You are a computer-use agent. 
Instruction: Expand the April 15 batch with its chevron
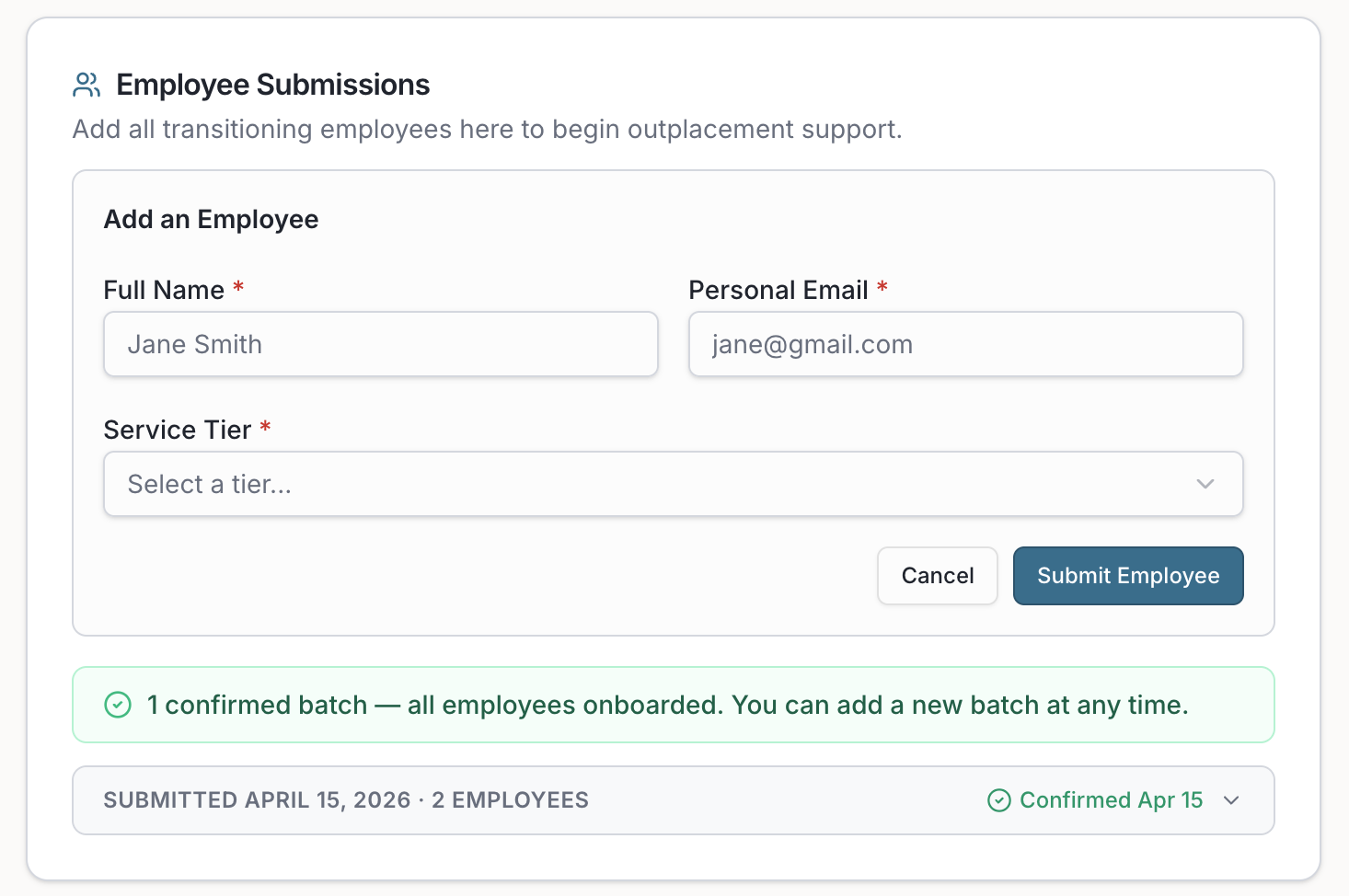point(1231,800)
